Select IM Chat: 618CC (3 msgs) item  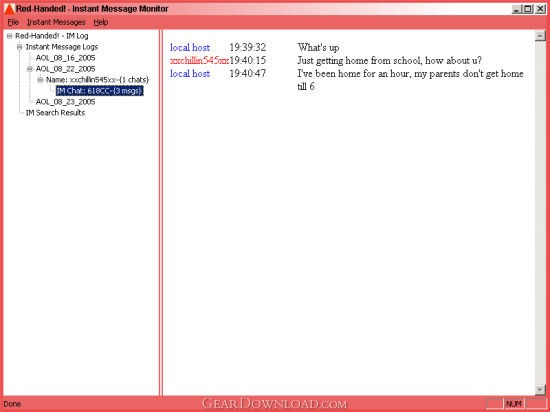100,91
